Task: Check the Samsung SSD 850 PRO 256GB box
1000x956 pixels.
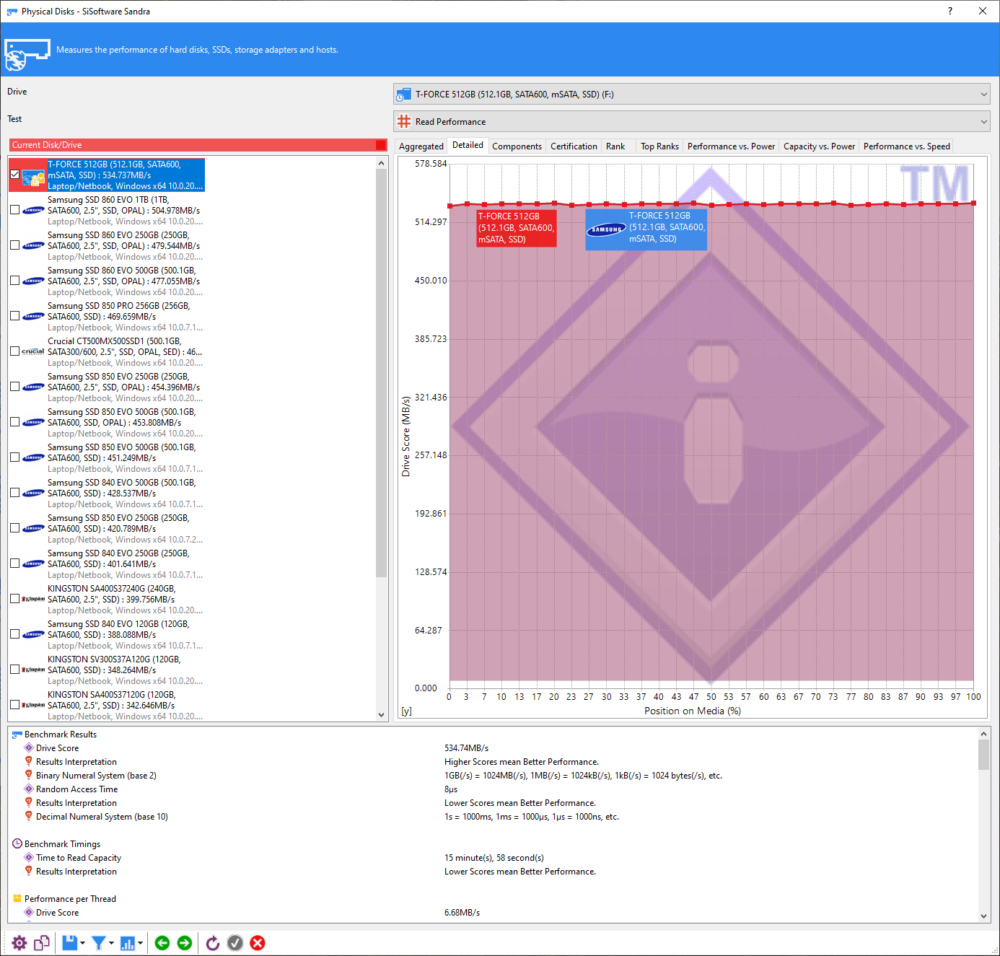Action: click(15, 316)
